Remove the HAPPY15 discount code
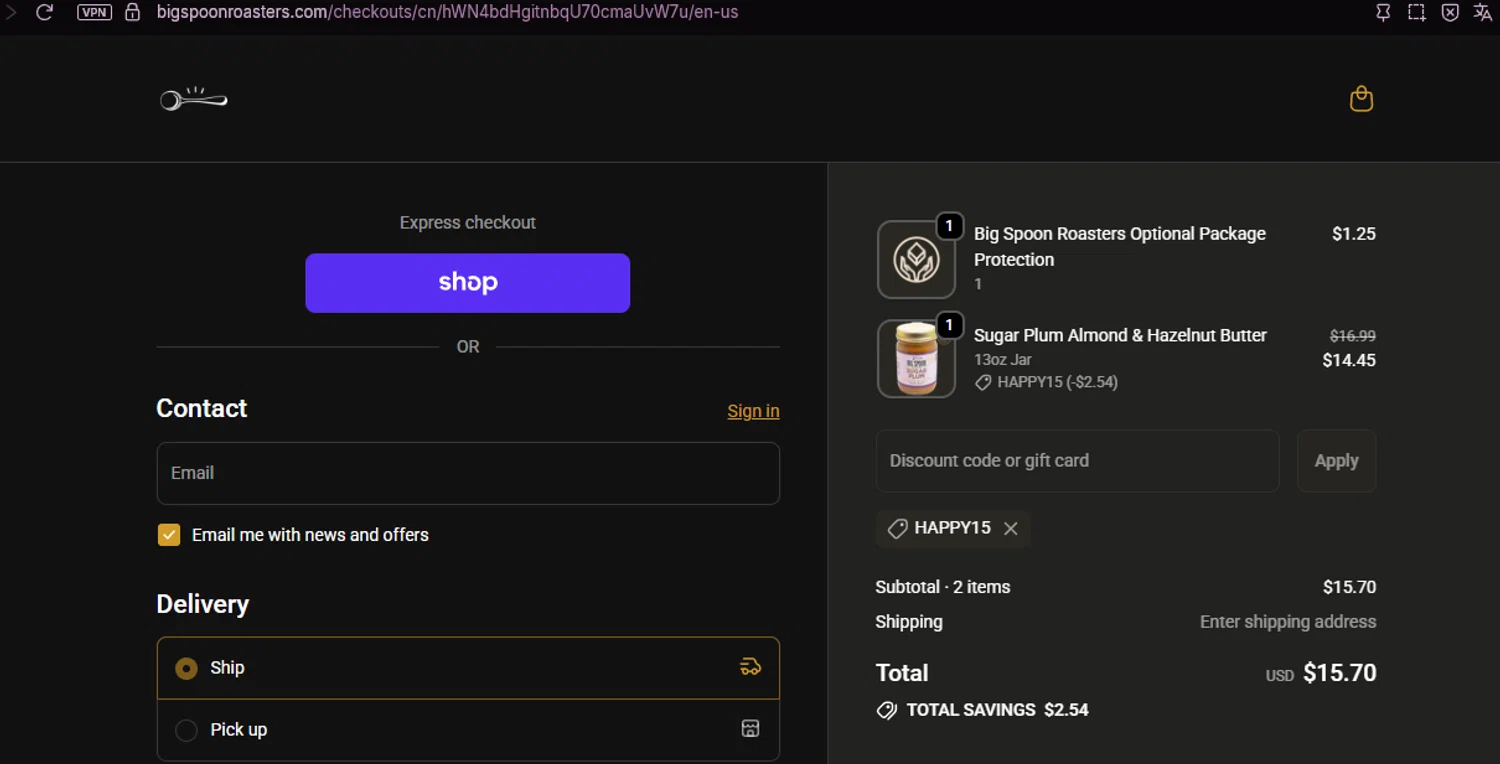The image size is (1500, 764). pos(1011,528)
